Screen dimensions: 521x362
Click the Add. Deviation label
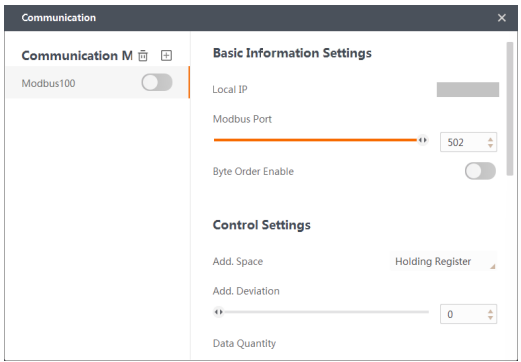pos(246,291)
